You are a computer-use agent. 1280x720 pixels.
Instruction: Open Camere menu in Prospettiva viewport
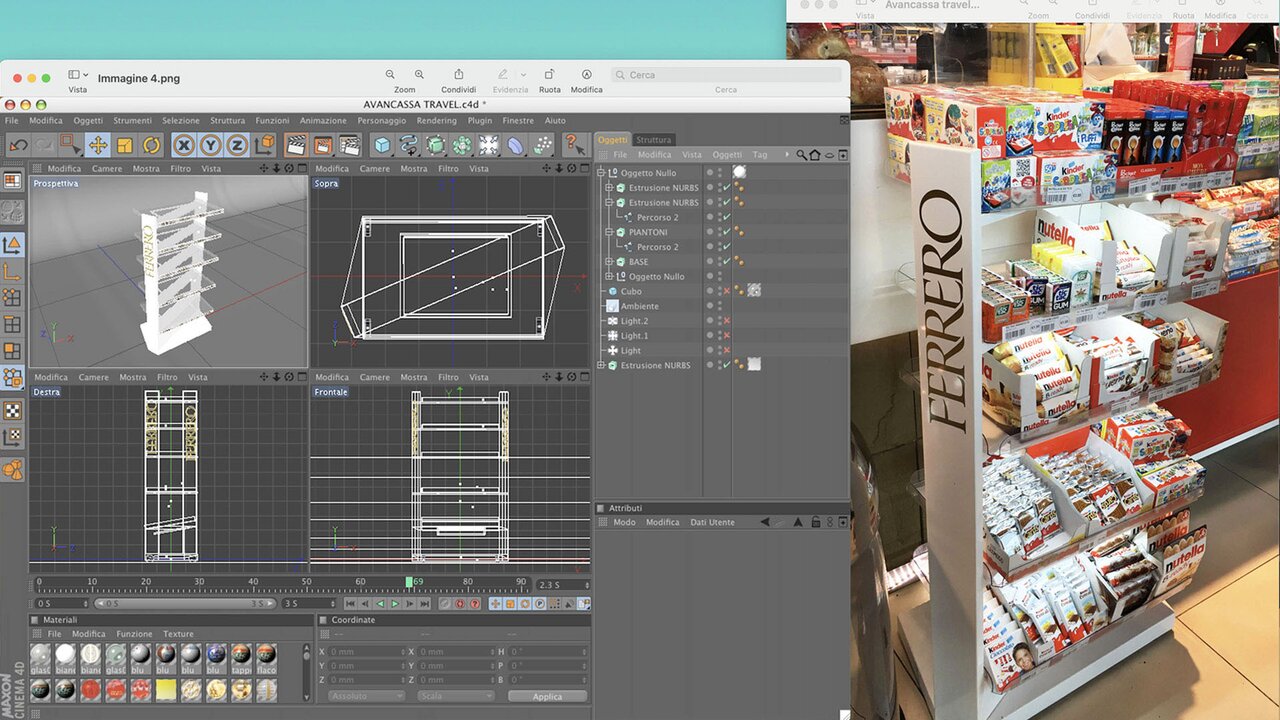pos(107,168)
